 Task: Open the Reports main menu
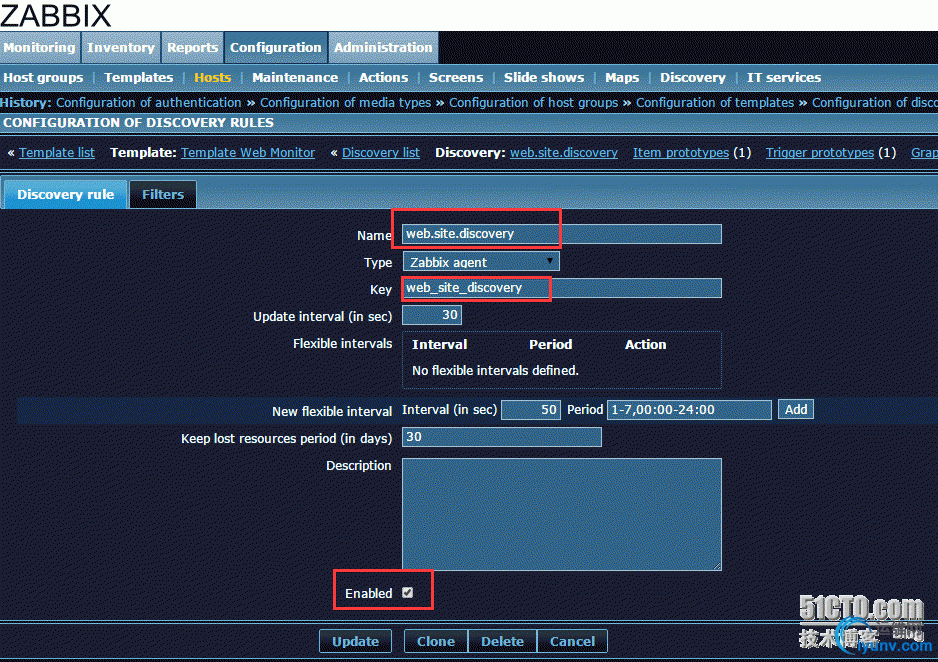click(192, 47)
